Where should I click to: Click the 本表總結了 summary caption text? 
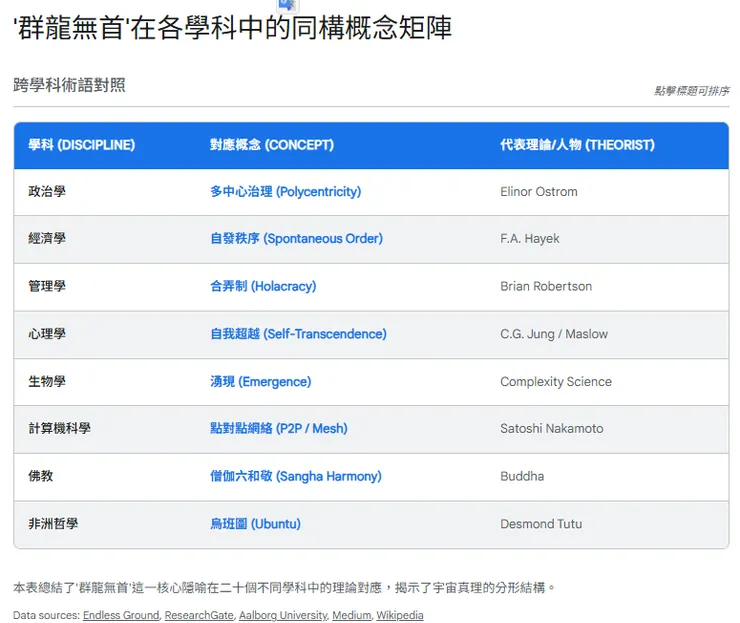coord(284,588)
